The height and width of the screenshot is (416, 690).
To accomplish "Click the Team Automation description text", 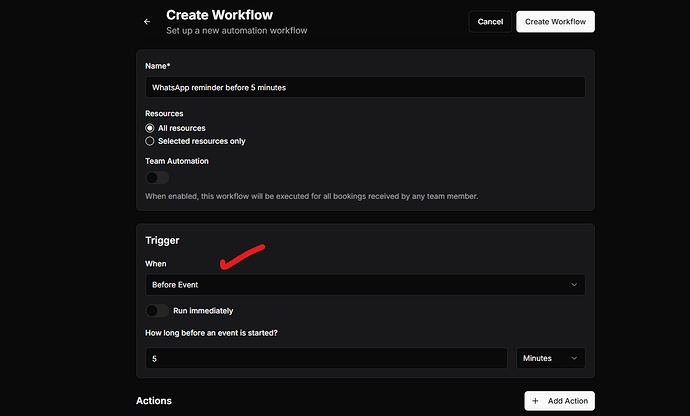I will click(312, 196).
